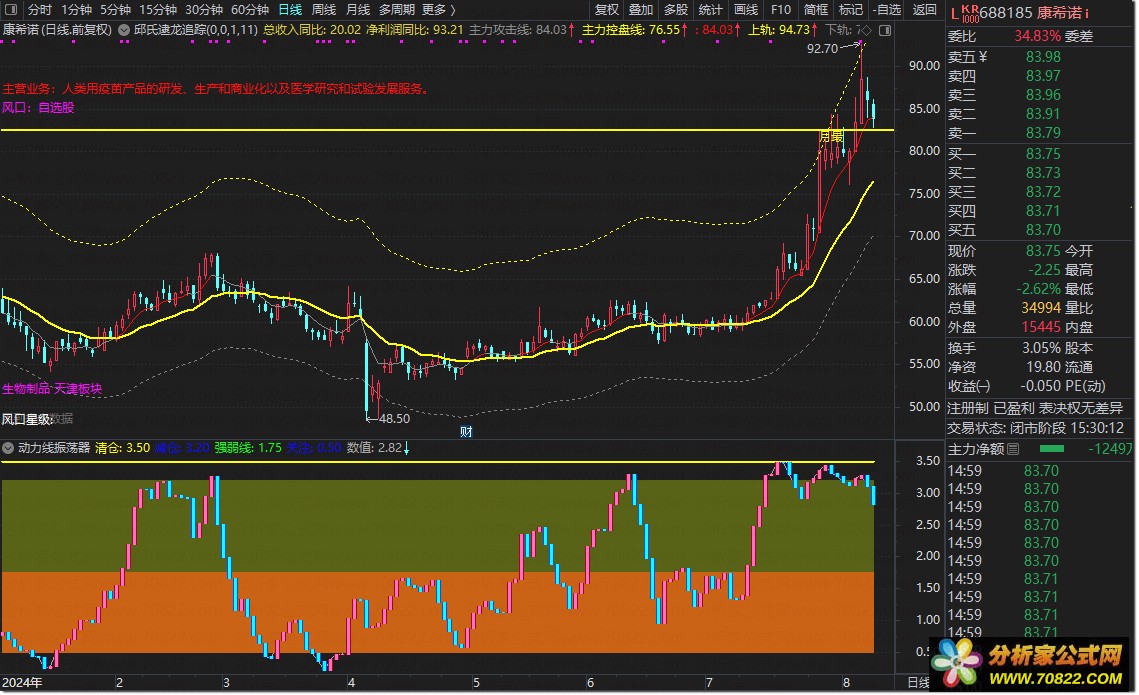
Task: Click the 风口: 自选股 label
Action: coord(38,107)
